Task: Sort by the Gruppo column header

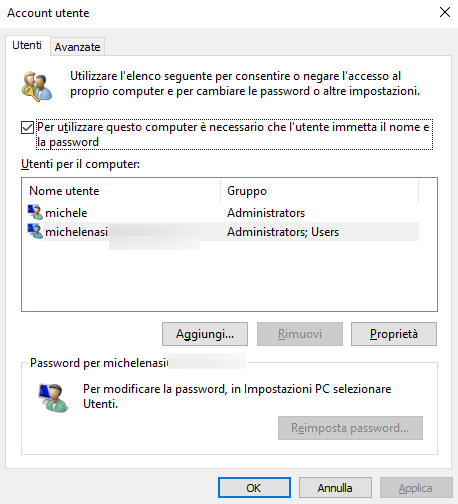Action: point(319,191)
